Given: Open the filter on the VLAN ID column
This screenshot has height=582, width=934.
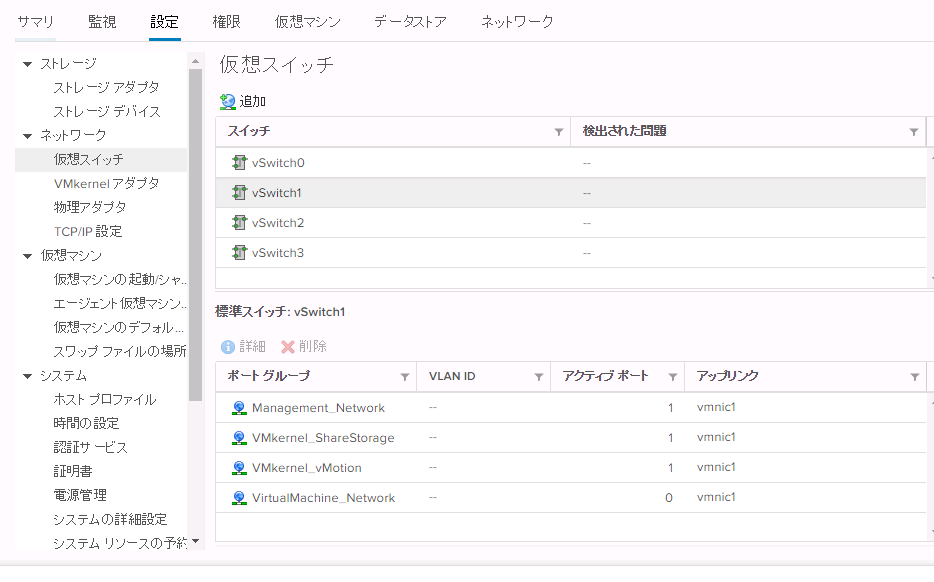Looking at the screenshot, I should click(538, 376).
